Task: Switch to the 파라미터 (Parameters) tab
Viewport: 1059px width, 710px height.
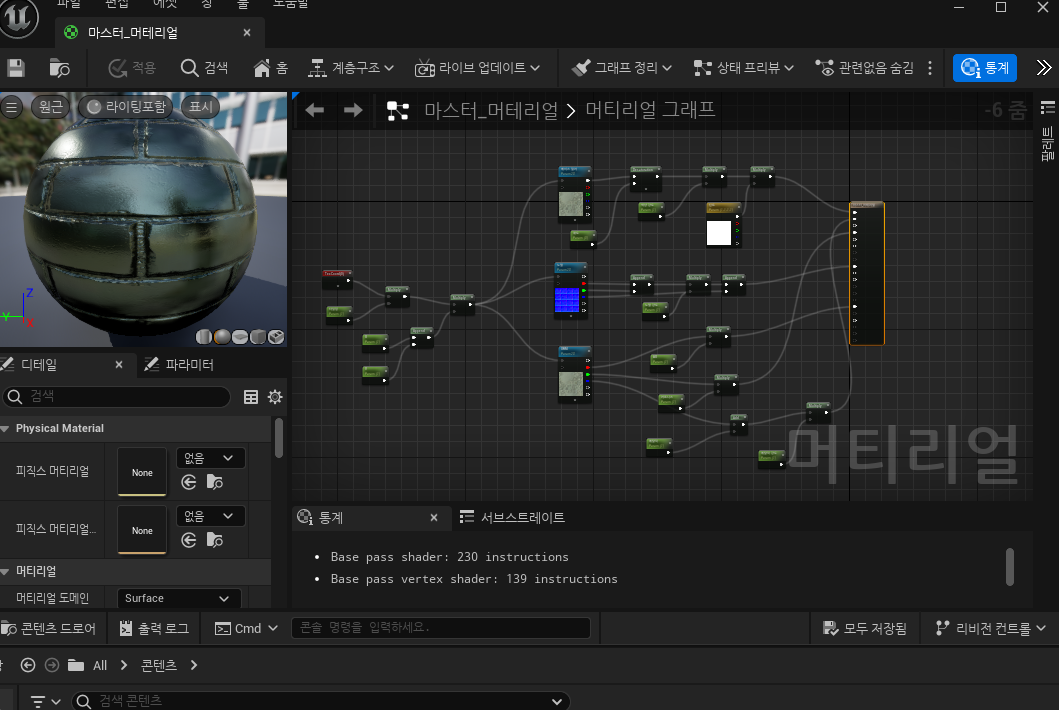Action: [x=180, y=365]
